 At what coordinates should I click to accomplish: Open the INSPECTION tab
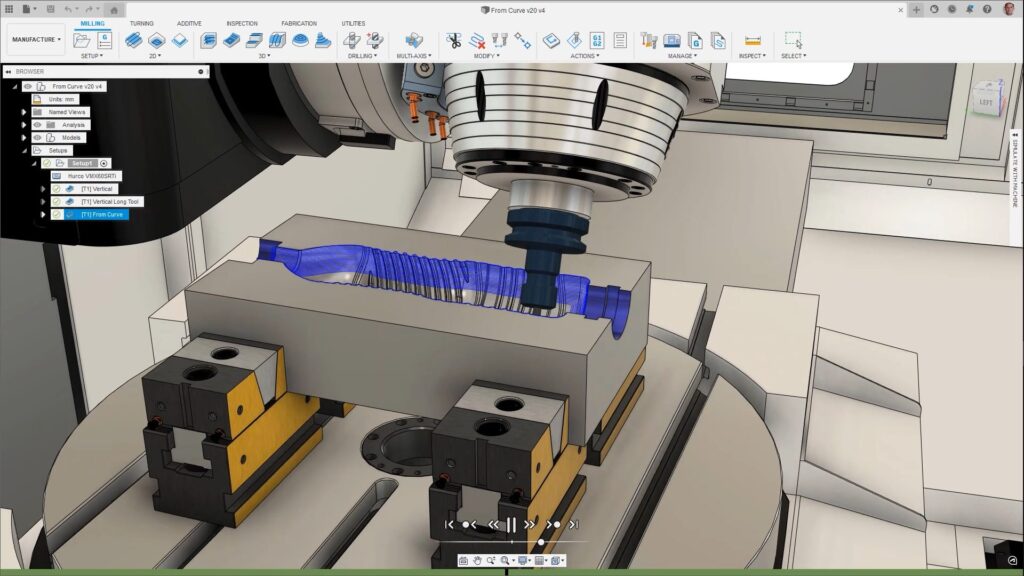click(241, 23)
